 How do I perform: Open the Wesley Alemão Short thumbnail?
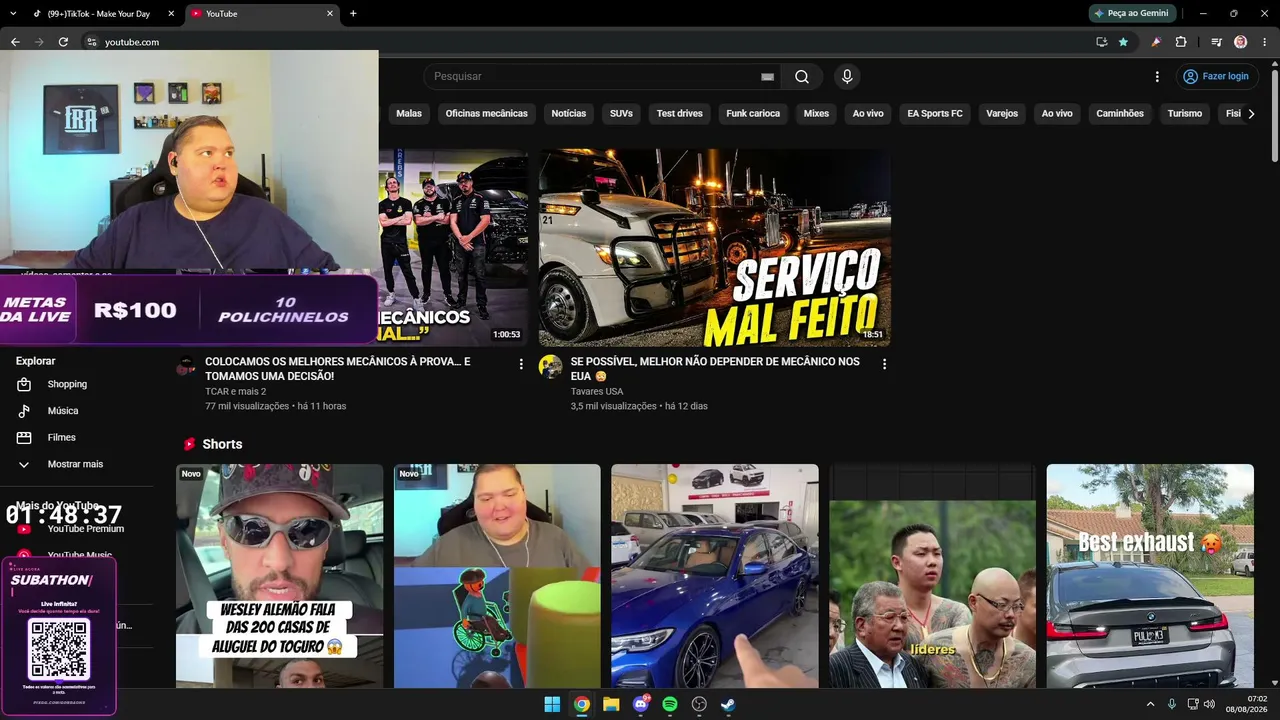pos(280,576)
